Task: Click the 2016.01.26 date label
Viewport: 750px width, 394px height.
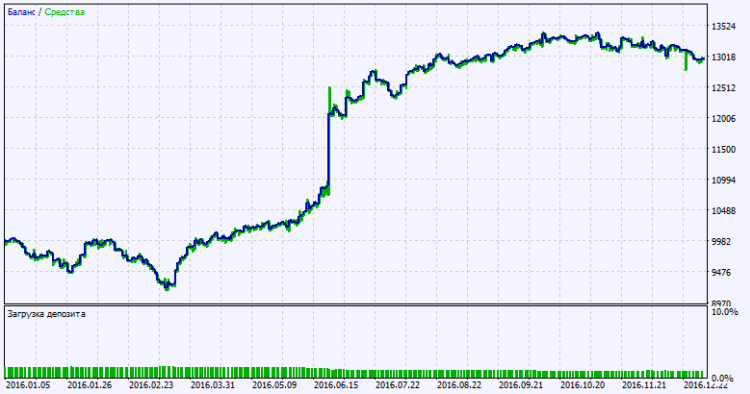Action: coord(89,385)
